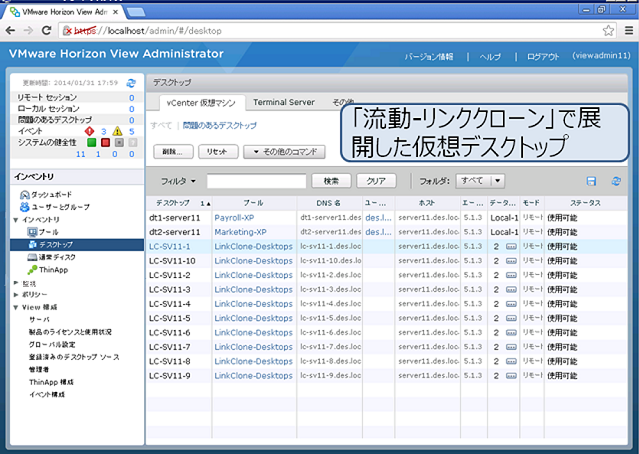639x454 pixels.
Task: Select イベント構成 tree item
Action: (x=46, y=395)
